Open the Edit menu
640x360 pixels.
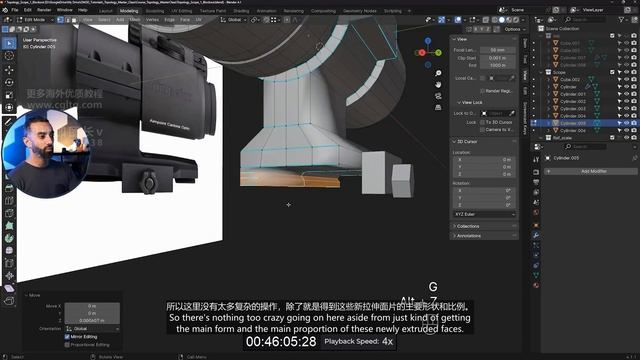point(28,10)
